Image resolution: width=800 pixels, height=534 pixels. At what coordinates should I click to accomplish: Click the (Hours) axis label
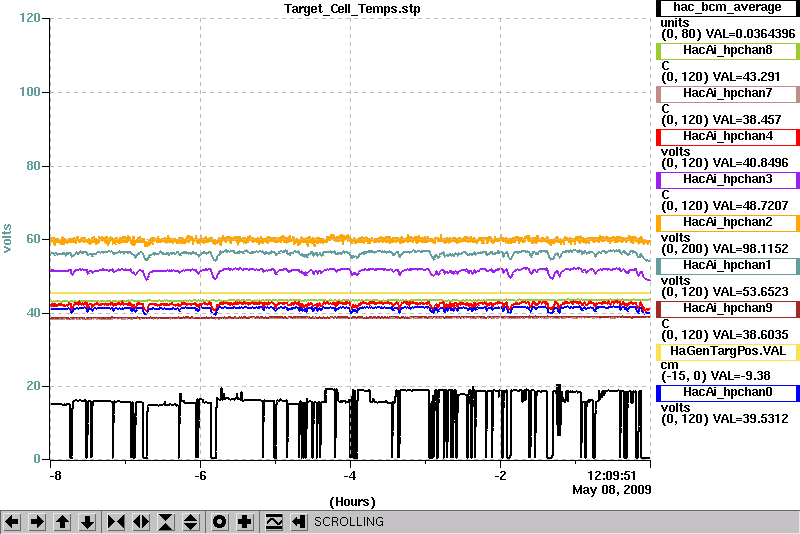(x=353, y=502)
